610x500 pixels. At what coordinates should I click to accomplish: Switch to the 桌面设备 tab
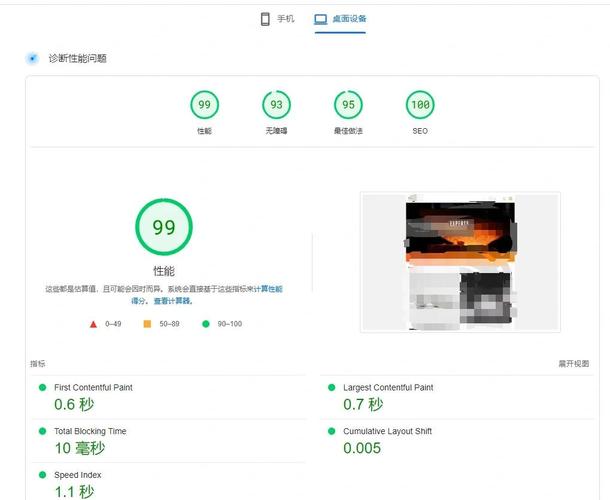point(340,19)
